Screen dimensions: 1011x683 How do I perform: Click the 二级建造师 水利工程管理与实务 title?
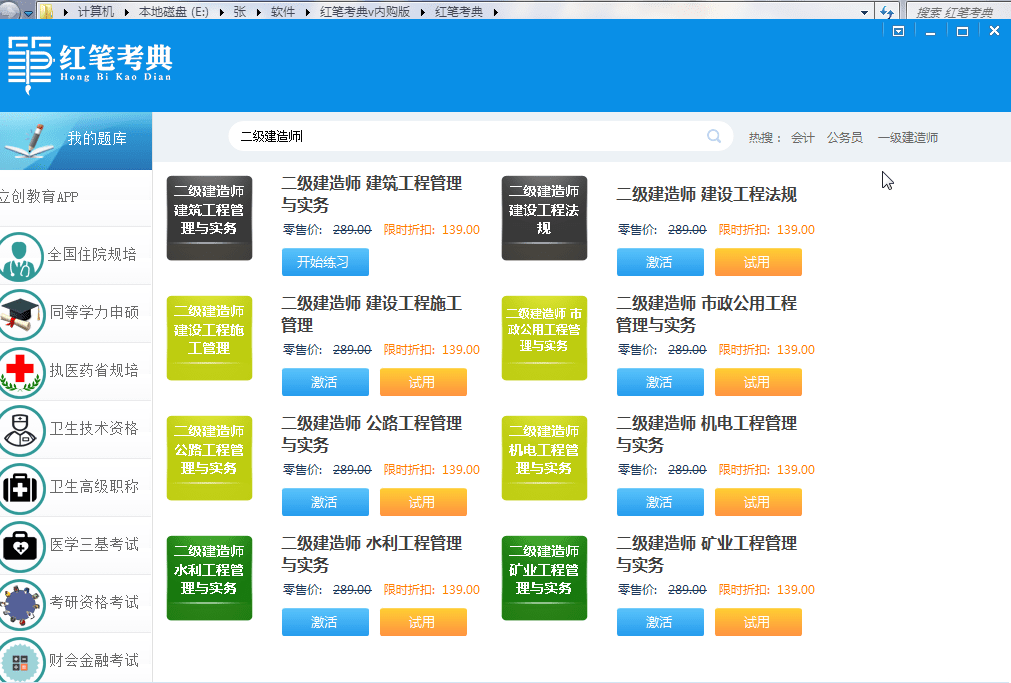(x=372, y=554)
